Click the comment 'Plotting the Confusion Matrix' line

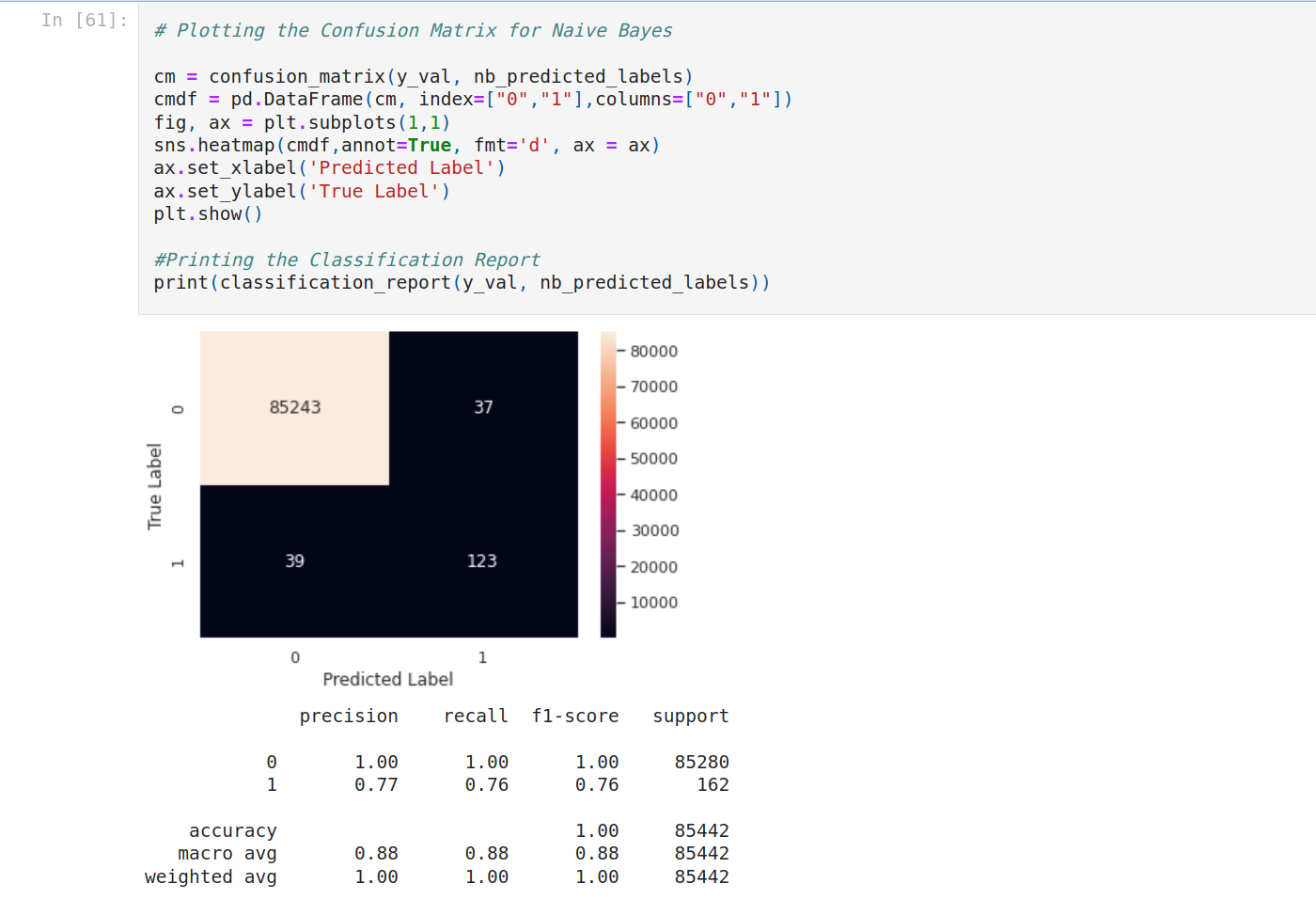coord(413,30)
